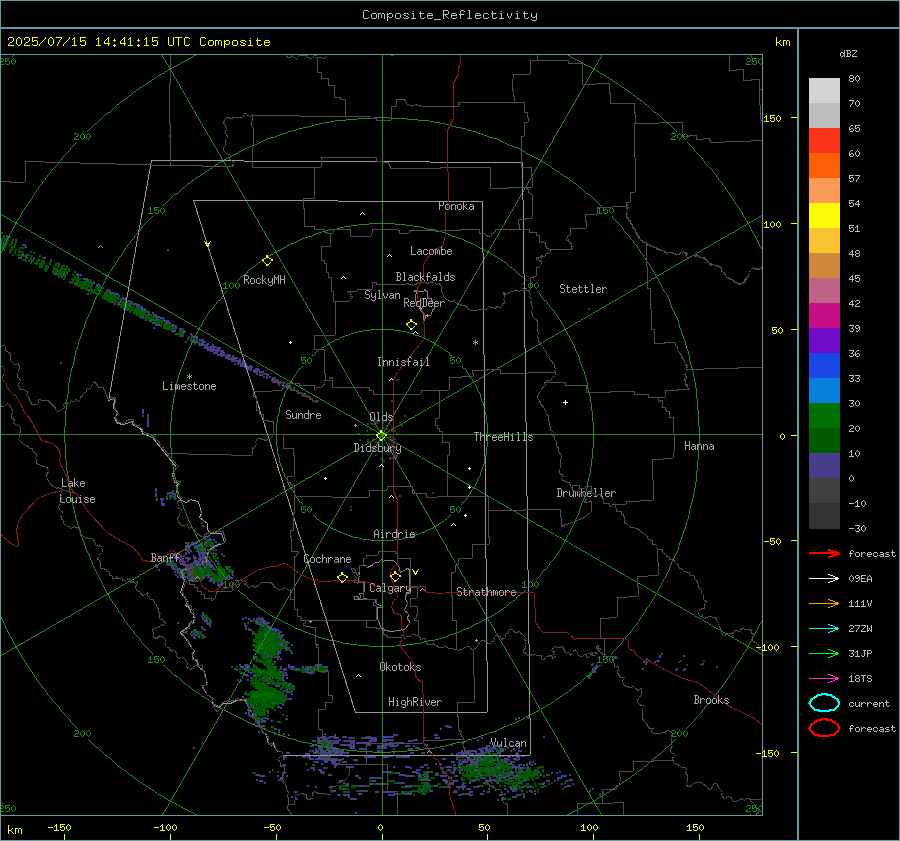Image resolution: width=900 pixels, height=841 pixels.
Task: Click the Olds label near radar center
Action: coord(381,417)
